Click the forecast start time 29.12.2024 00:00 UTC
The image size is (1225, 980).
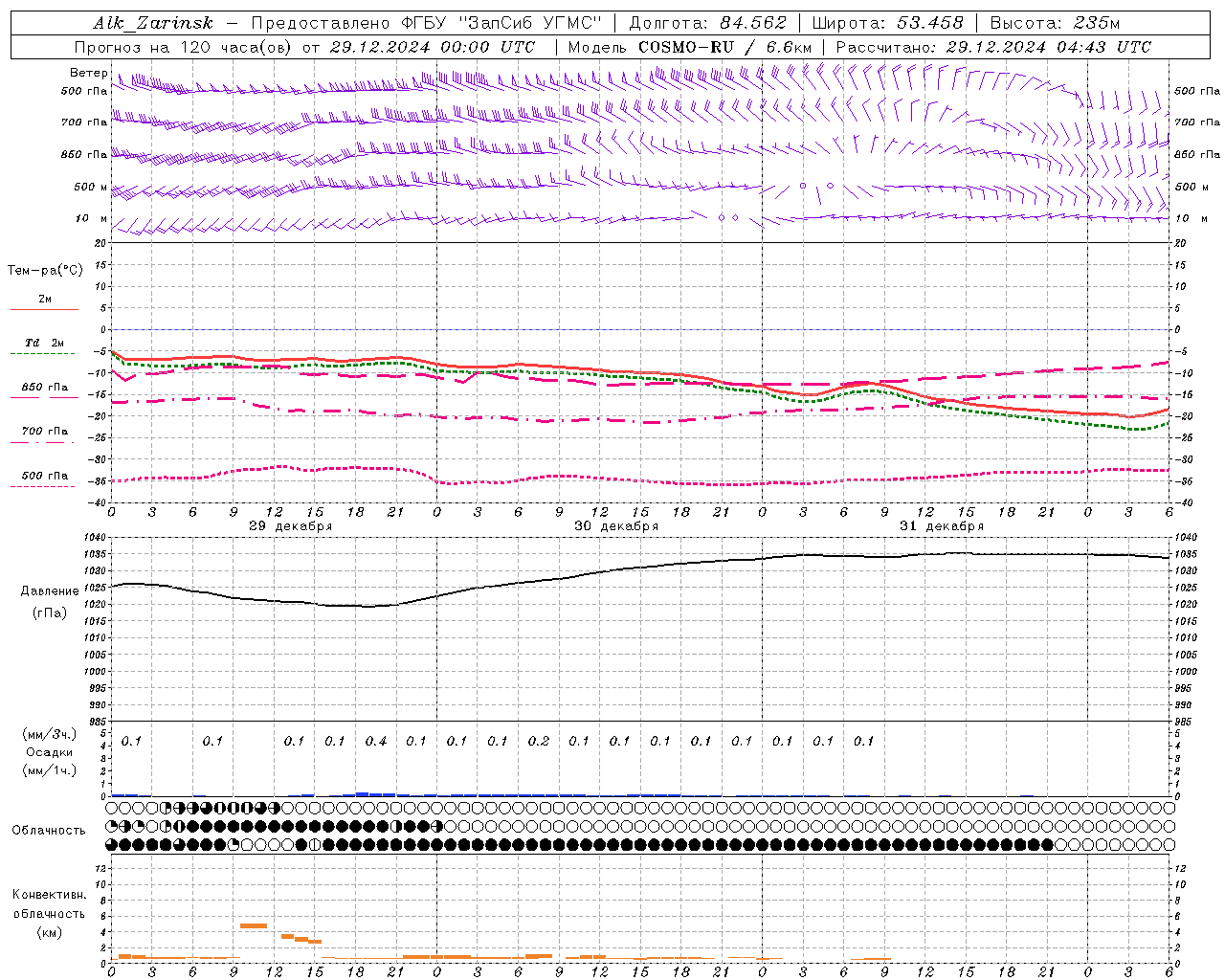(x=432, y=47)
